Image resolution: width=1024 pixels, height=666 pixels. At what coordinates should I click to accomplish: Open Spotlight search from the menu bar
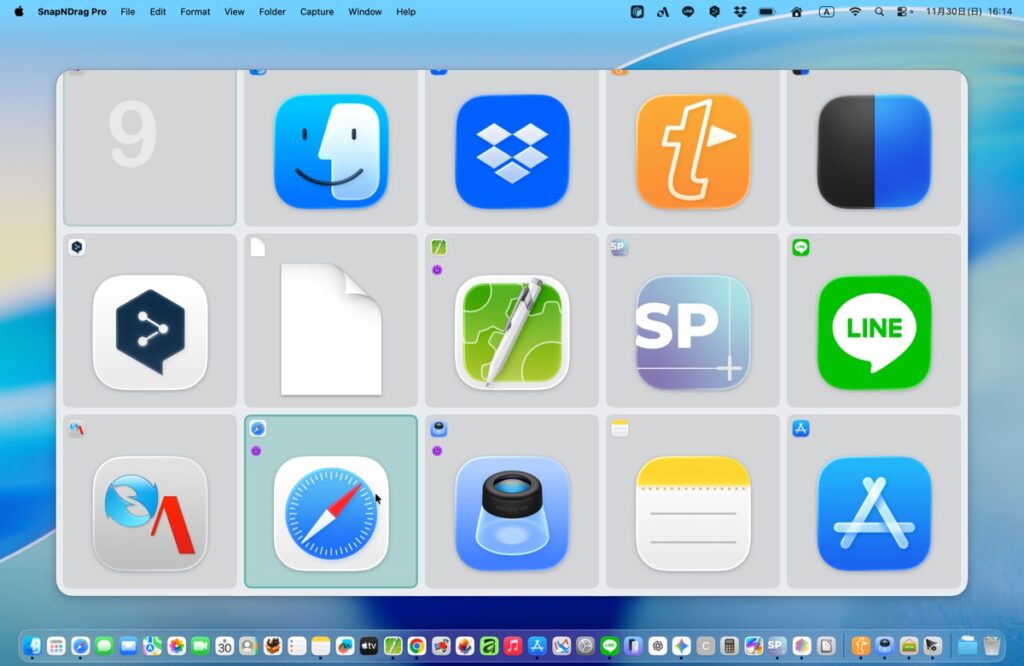click(879, 12)
